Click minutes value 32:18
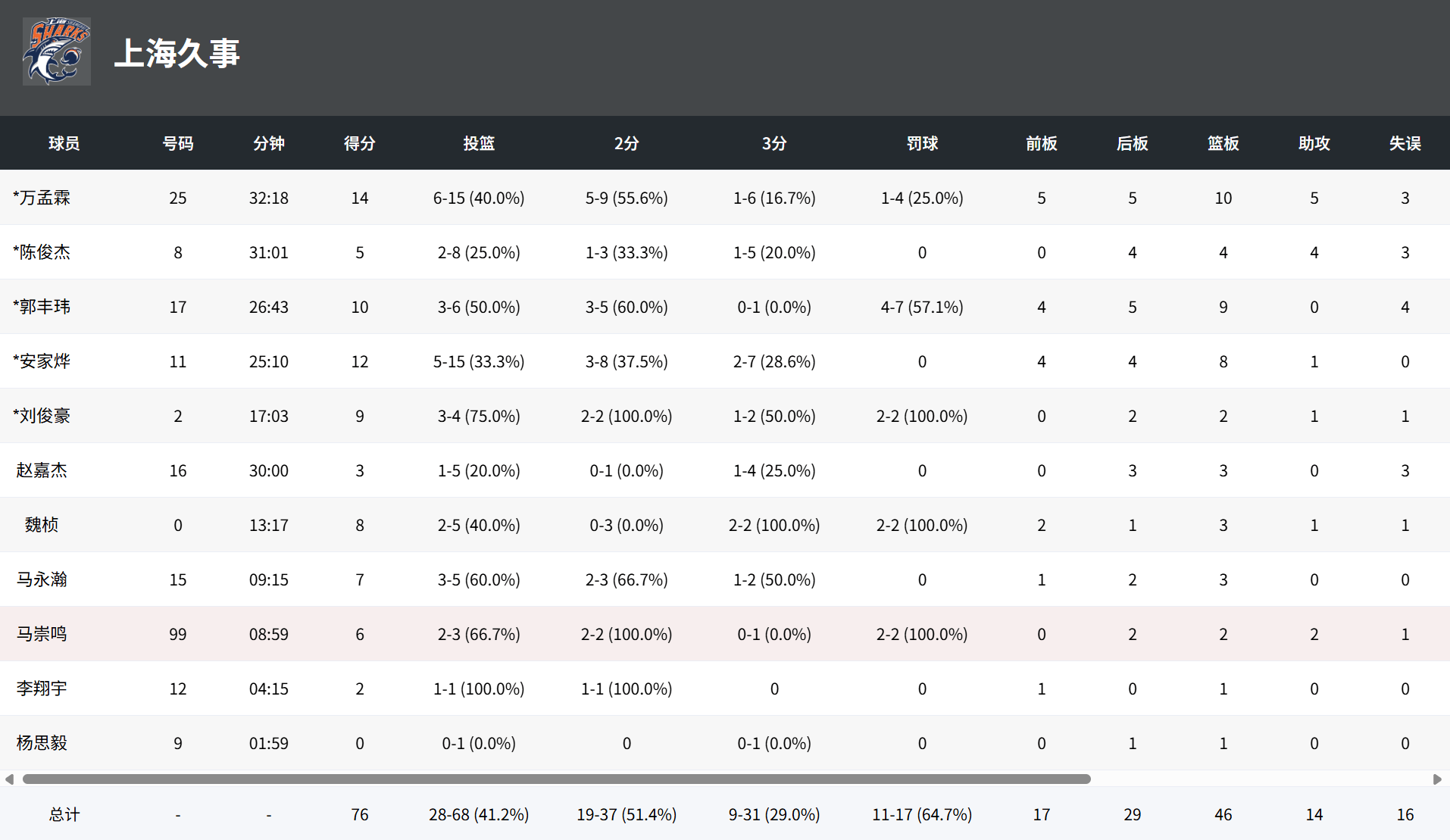1450x840 pixels. pyautogui.click(x=269, y=198)
